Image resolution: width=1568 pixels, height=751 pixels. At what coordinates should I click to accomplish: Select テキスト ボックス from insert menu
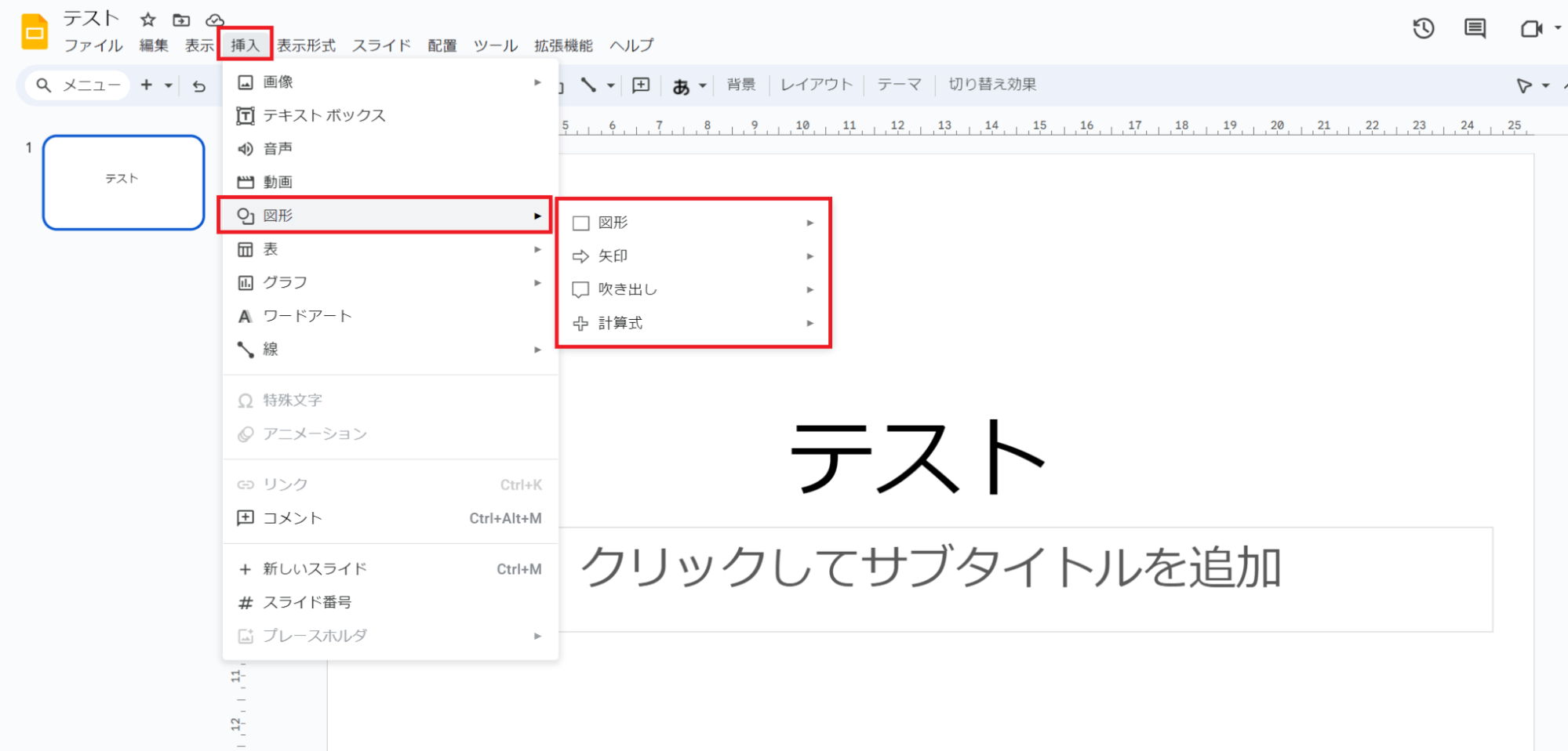coord(324,116)
